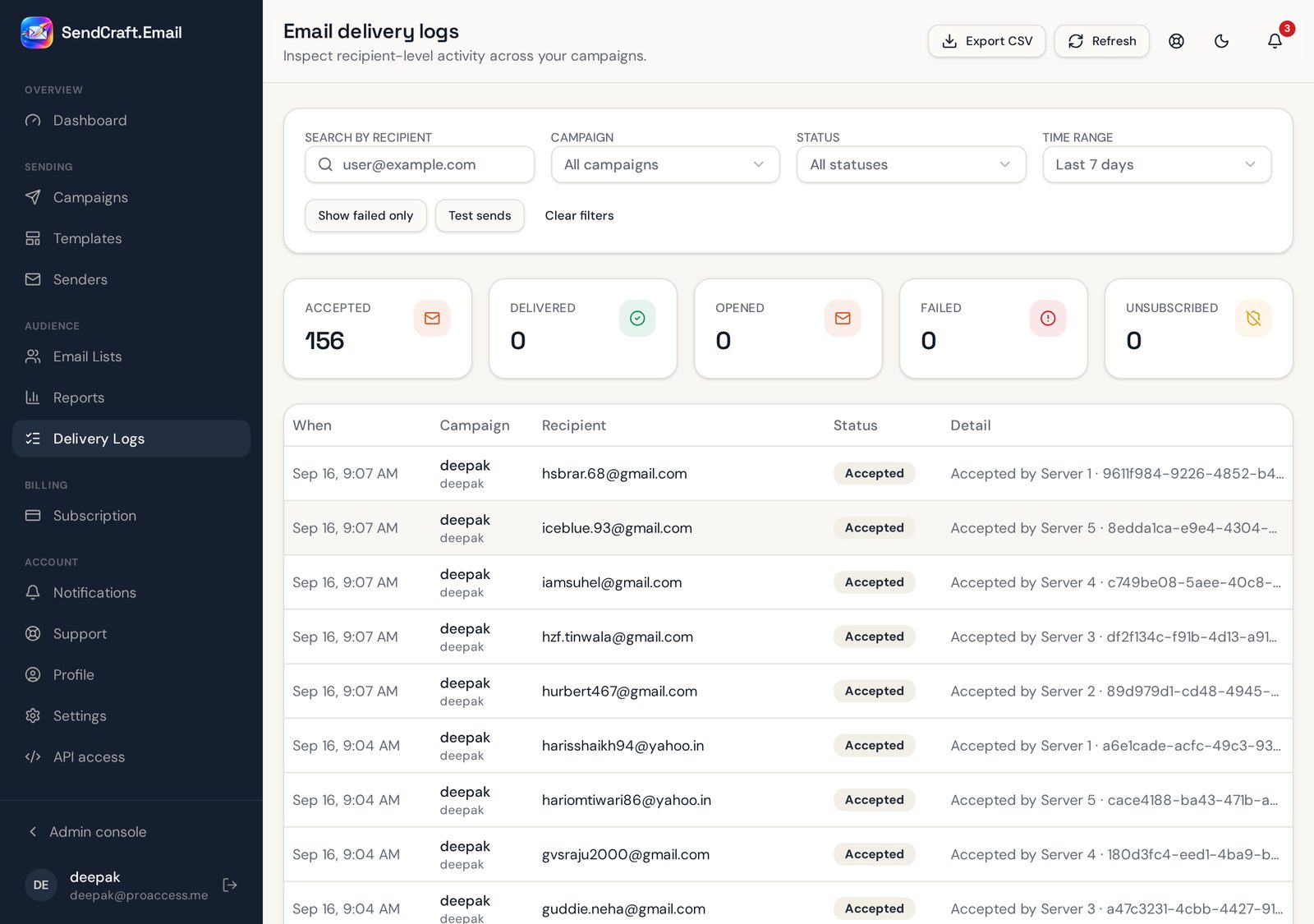Click the sign-out icon next to deepak
The height and width of the screenshot is (924, 1314).
230,885
